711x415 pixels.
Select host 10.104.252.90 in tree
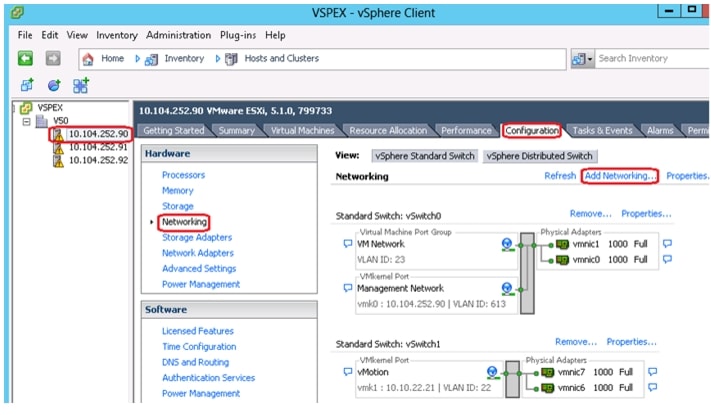pos(98,134)
